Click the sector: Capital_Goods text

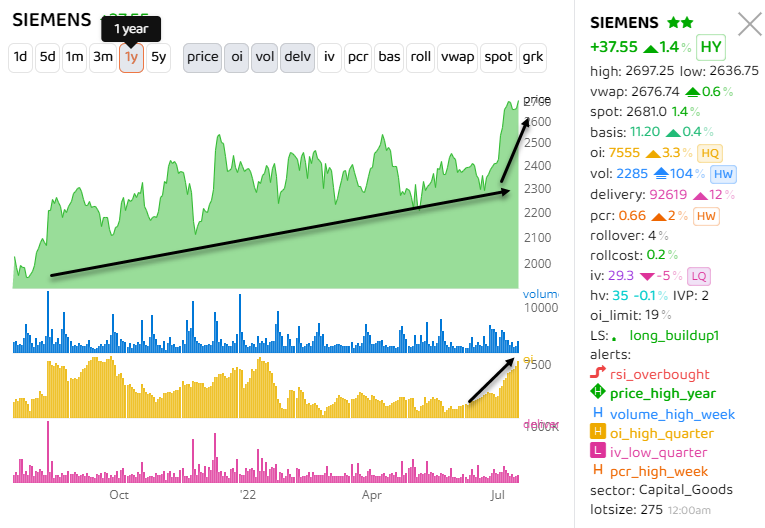(661, 489)
